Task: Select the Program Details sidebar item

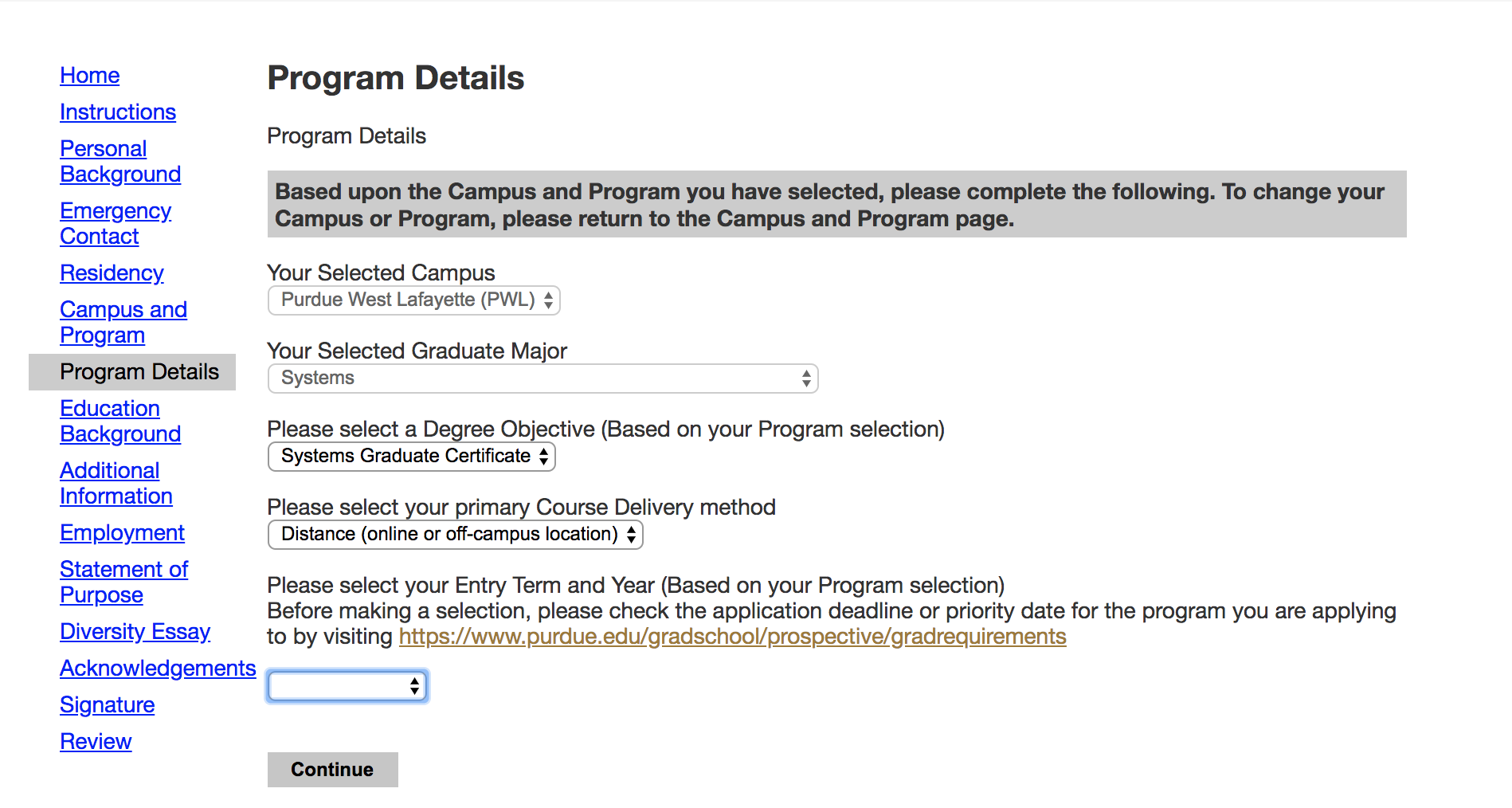Action: coord(139,372)
